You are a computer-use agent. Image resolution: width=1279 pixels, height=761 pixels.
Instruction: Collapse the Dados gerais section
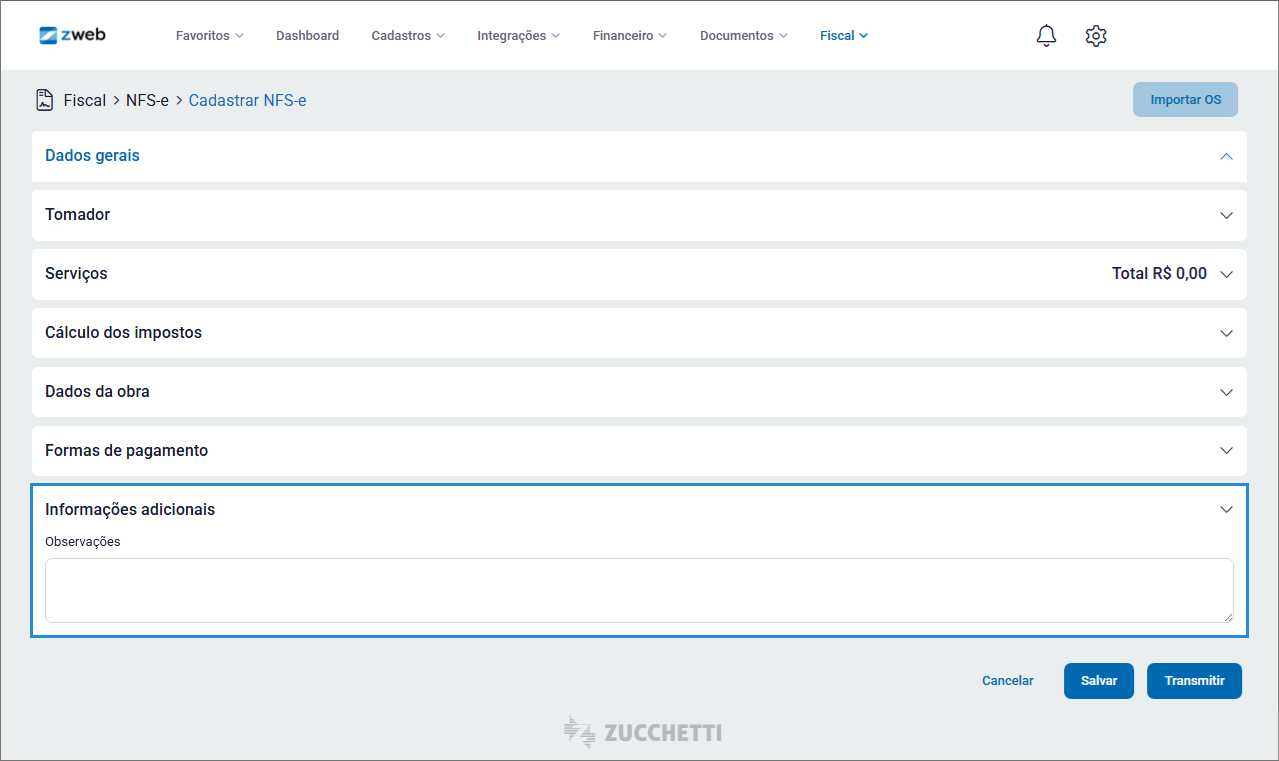click(1226, 156)
